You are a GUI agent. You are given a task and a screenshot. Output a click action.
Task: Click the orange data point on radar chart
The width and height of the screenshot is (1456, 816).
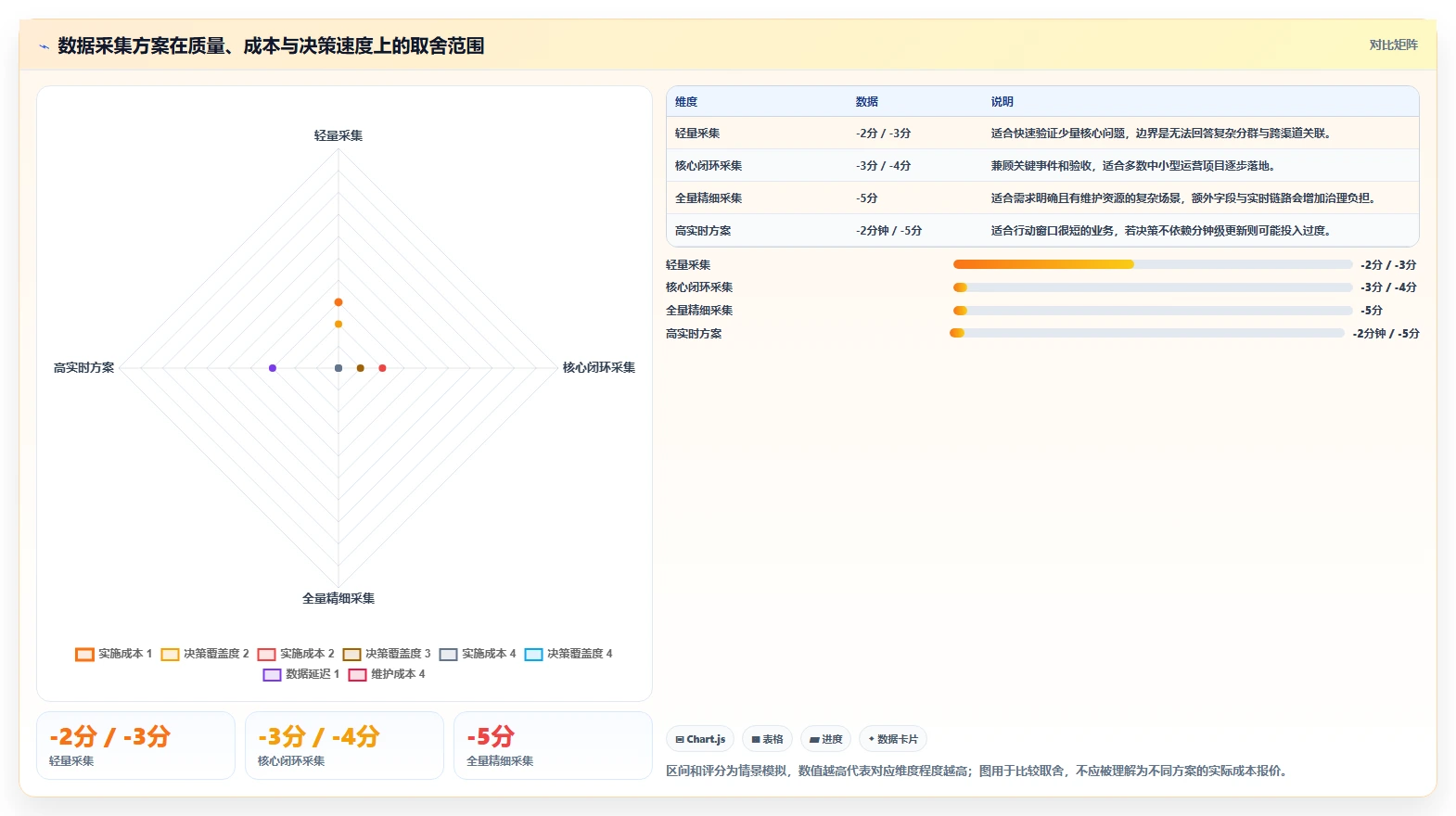click(x=338, y=302)
